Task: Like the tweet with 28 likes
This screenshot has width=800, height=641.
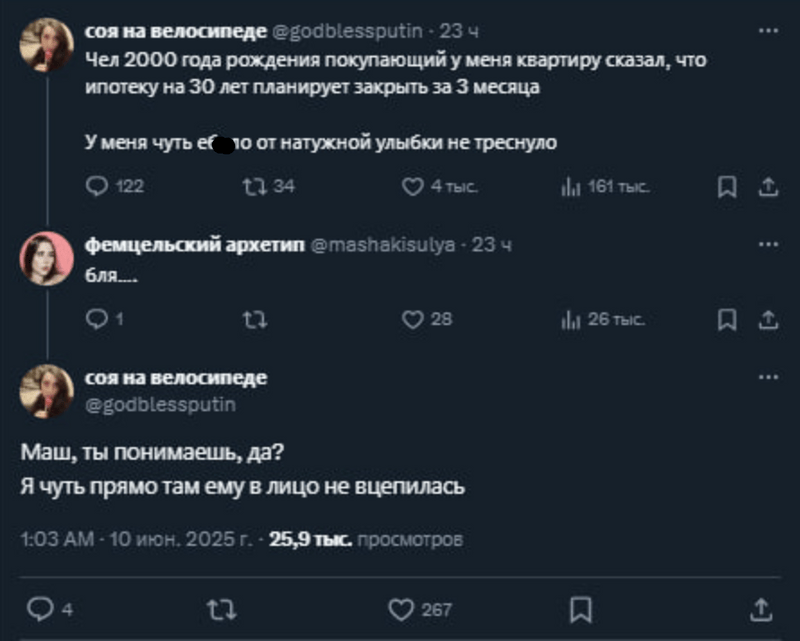Action: click(412, 319)
